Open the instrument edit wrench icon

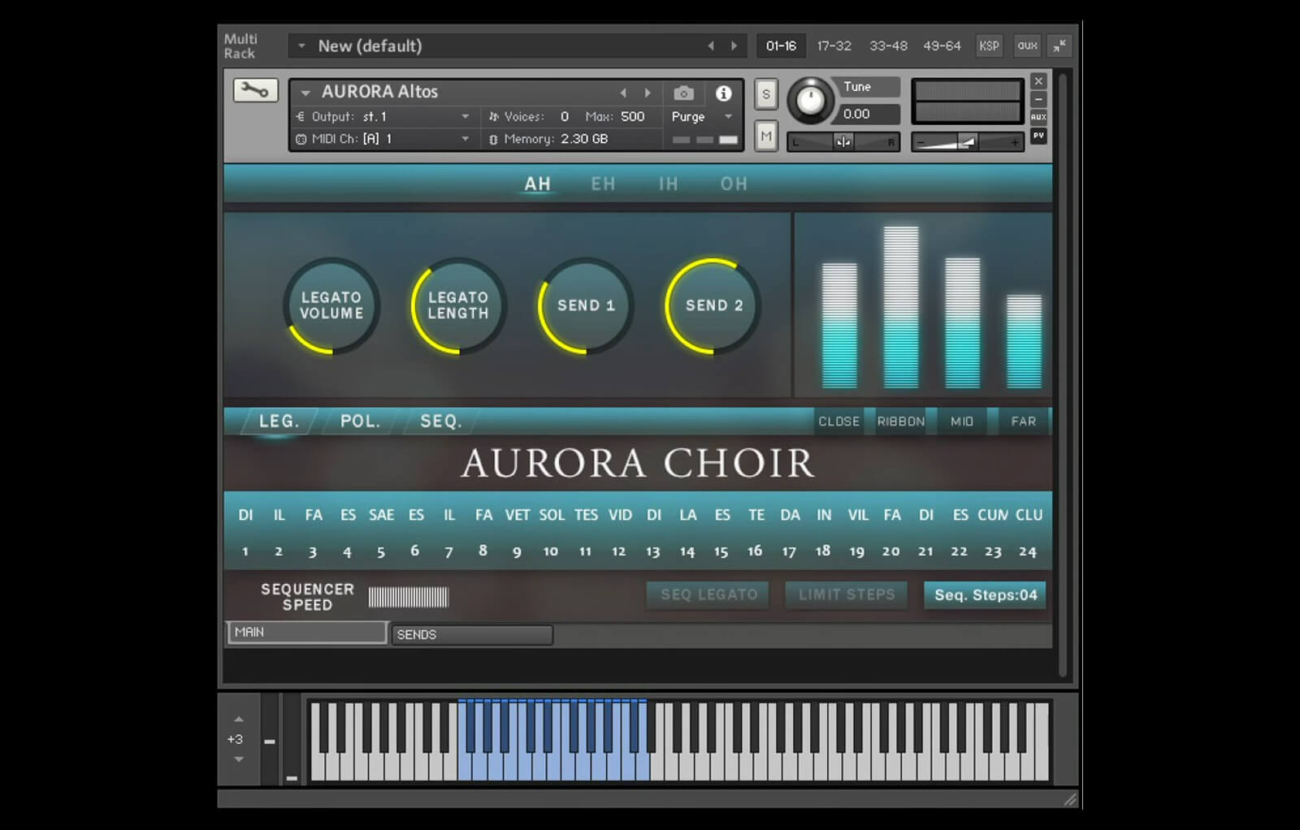(254, 90)
